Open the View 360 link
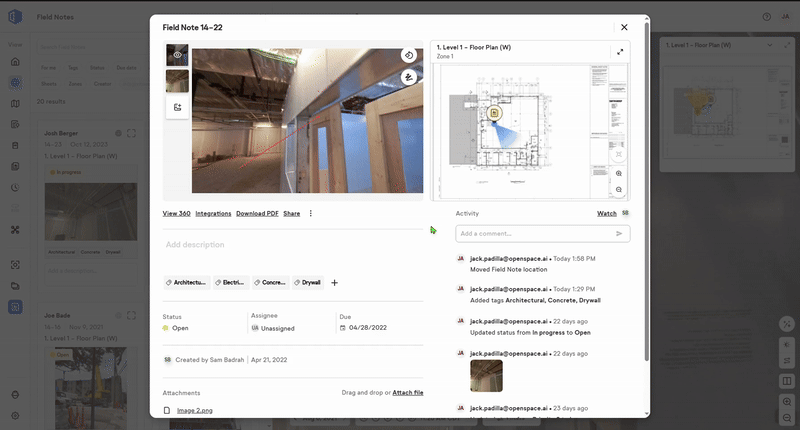The width and height of the screenshot is (800, 430). pos(177,214)
